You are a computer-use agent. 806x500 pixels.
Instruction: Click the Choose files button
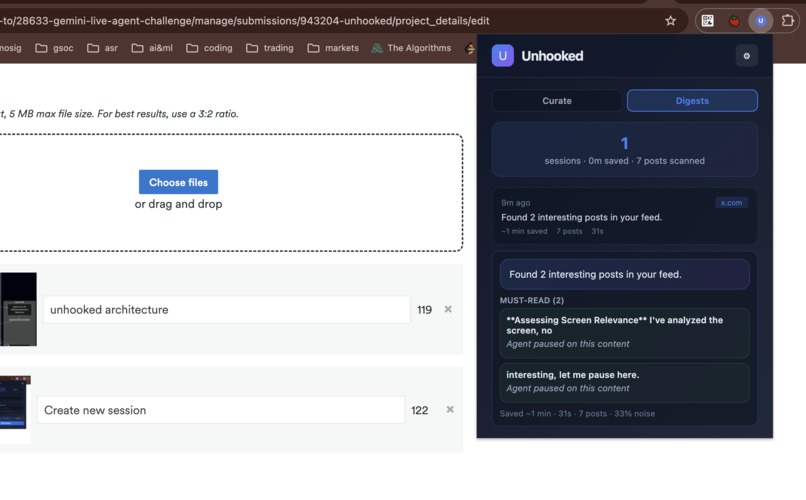(x=178, y=182)
